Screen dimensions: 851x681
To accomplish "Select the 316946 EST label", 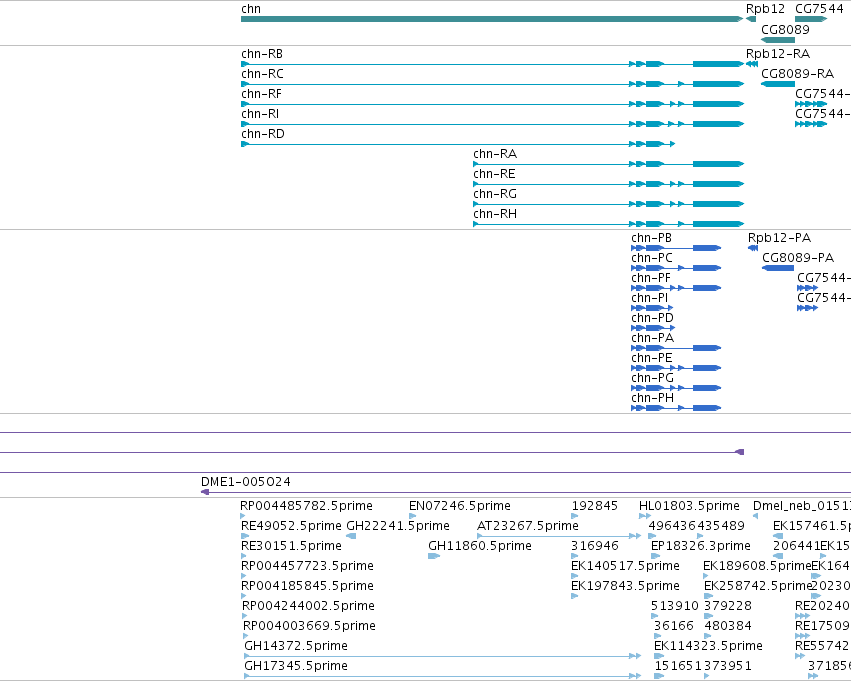I will 594,546.
